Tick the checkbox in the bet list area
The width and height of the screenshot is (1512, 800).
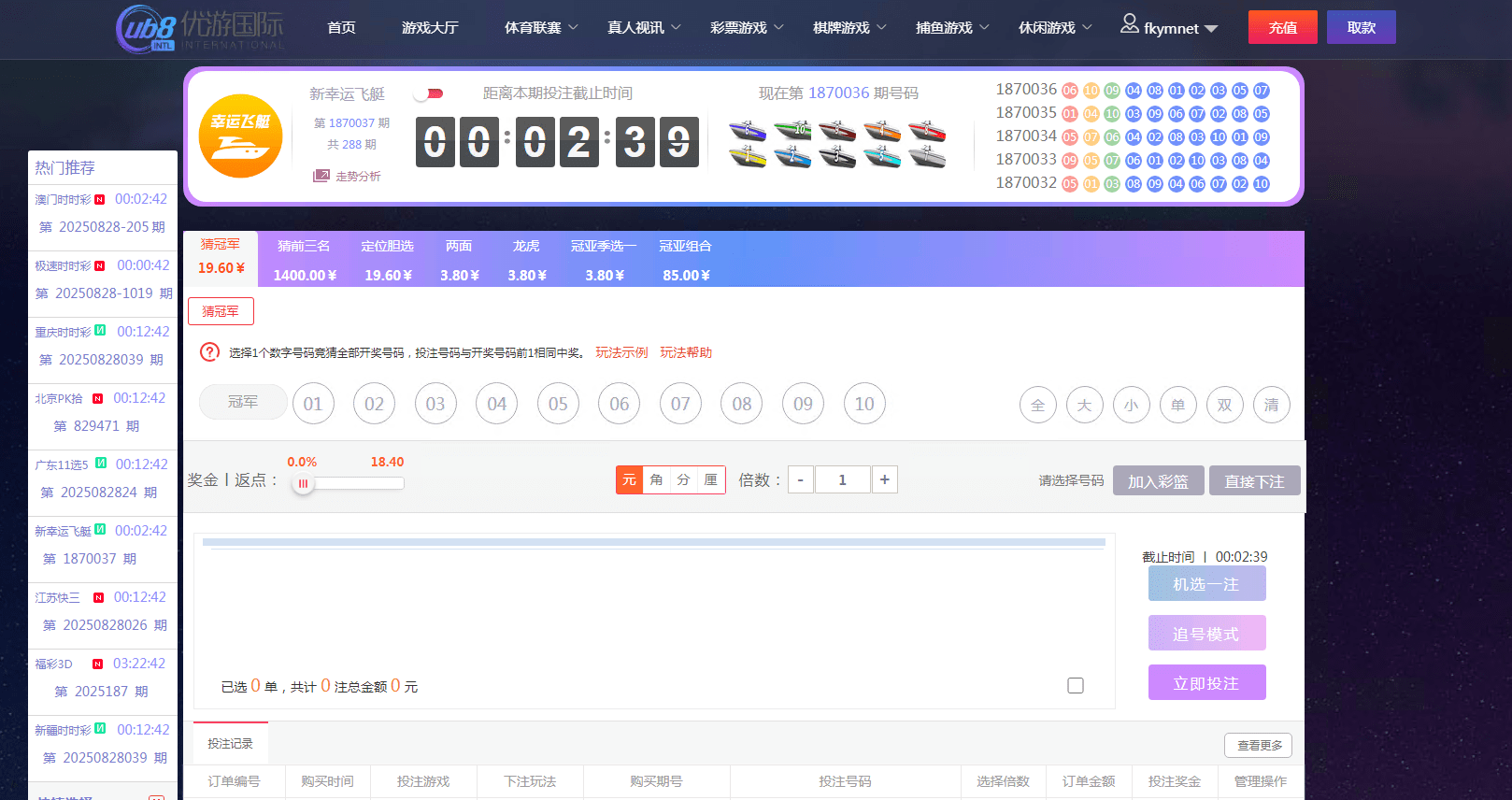[x=1076, y=685]
